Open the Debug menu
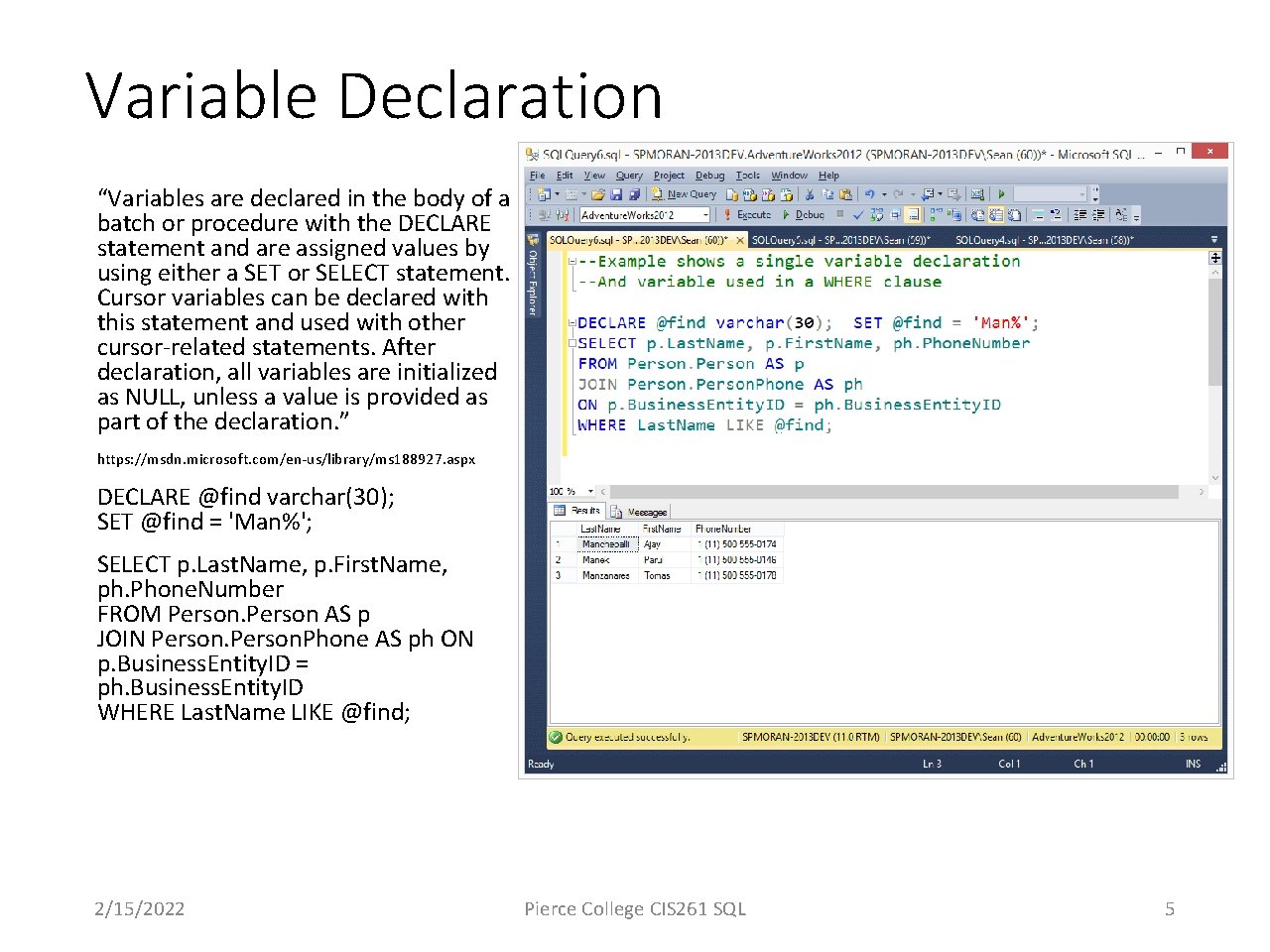This screenshot has width=1270, height=952. [x=710, y=176]
